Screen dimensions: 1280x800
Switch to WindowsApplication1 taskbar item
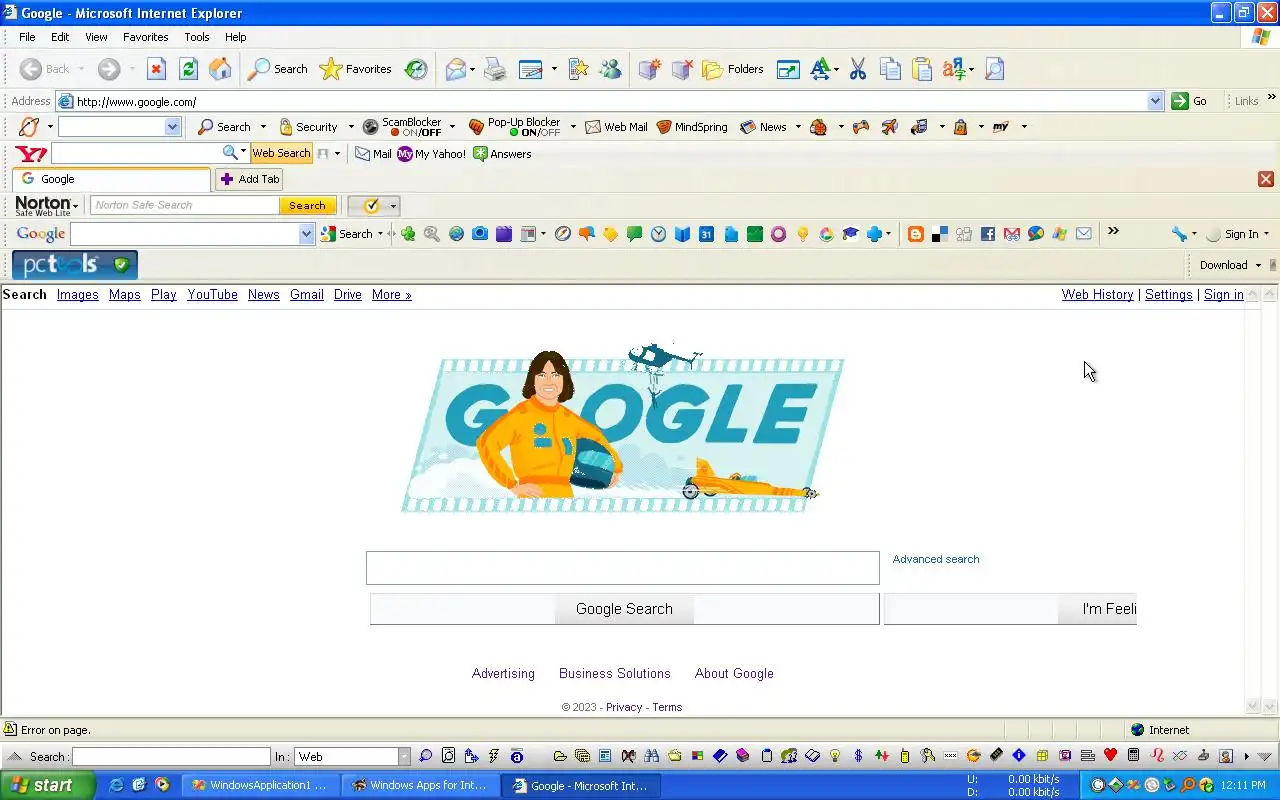pyautogui.click(x=262, y=785)
